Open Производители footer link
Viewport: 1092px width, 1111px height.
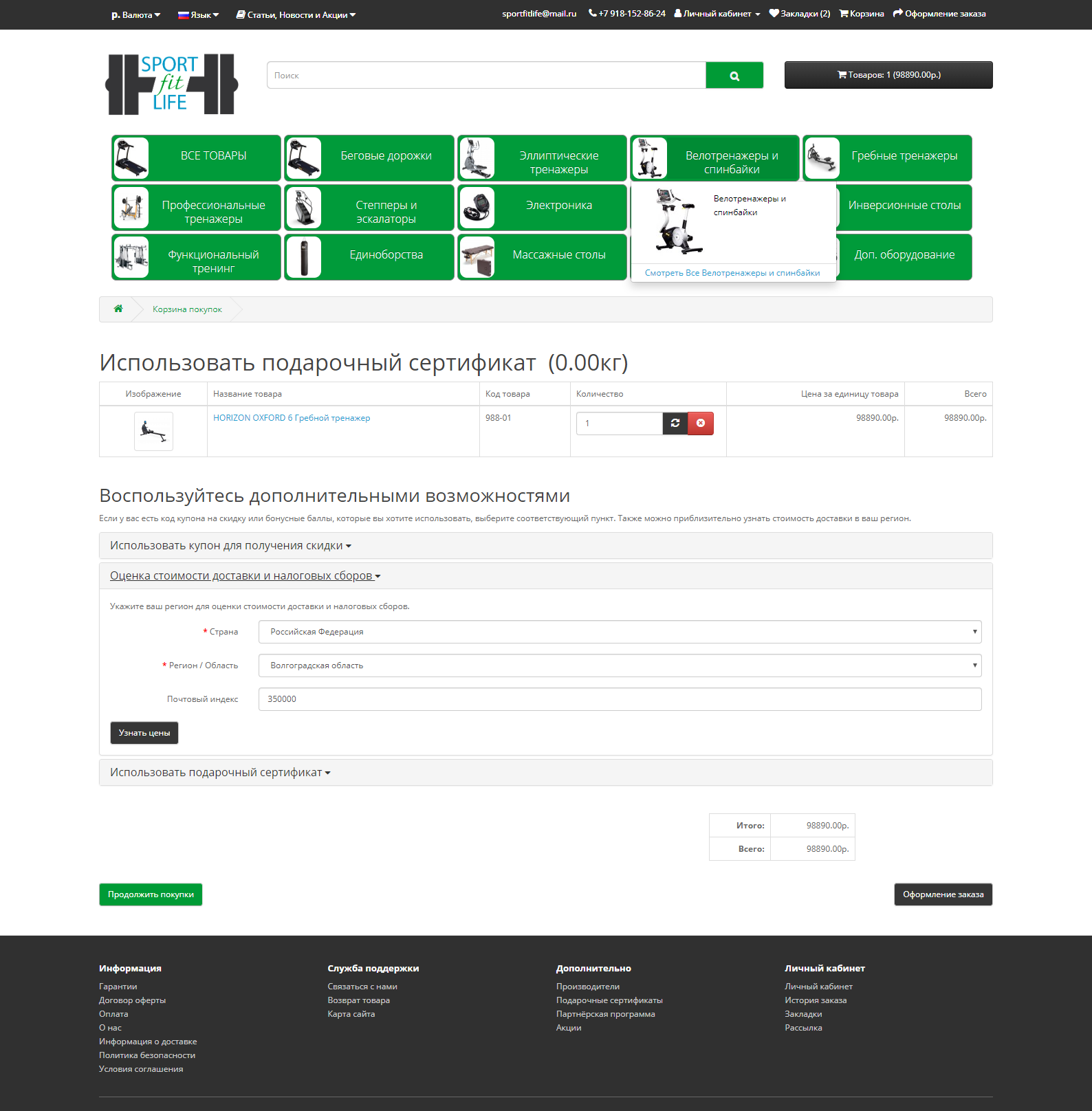[588, 987]
